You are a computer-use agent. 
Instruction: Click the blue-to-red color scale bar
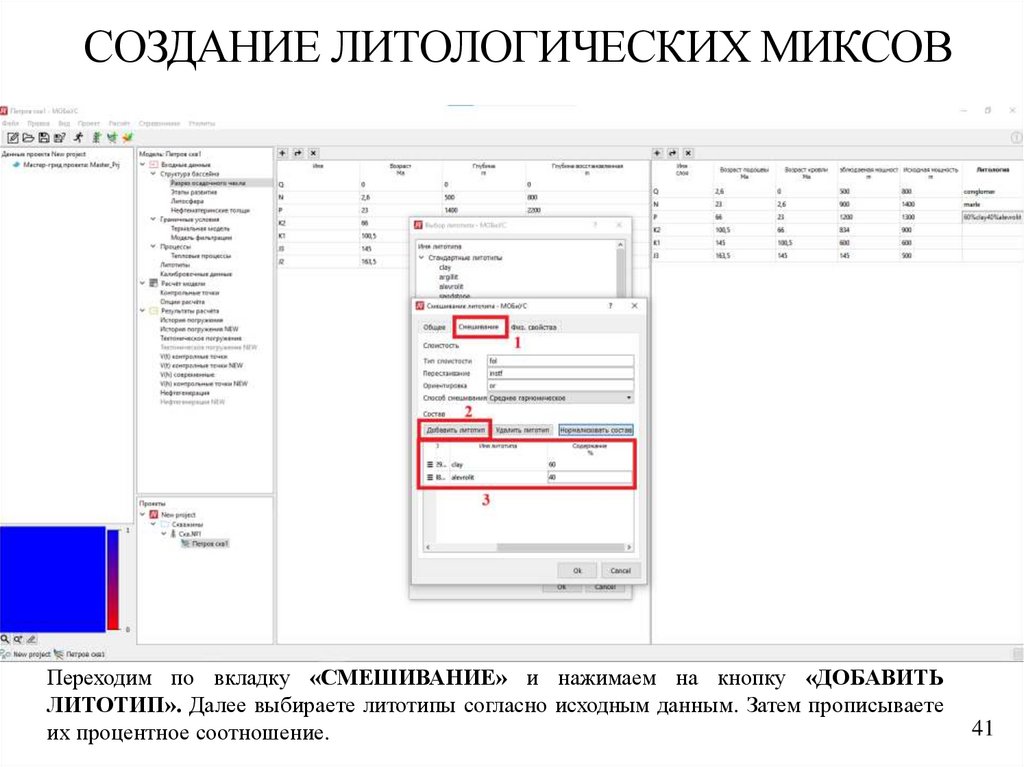[113, 579]
